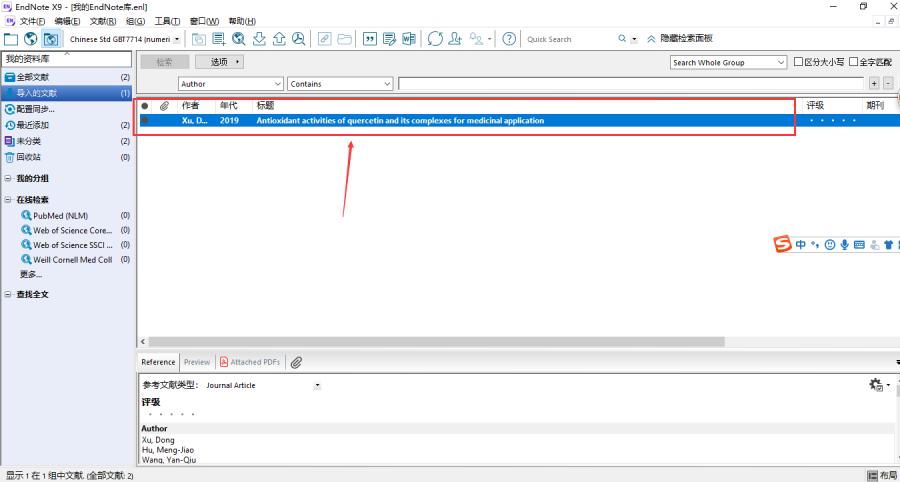Click the Sync Library circular arrows icon
The width and height of the screenshot is (900, 482).
click(x=435, y=39)
